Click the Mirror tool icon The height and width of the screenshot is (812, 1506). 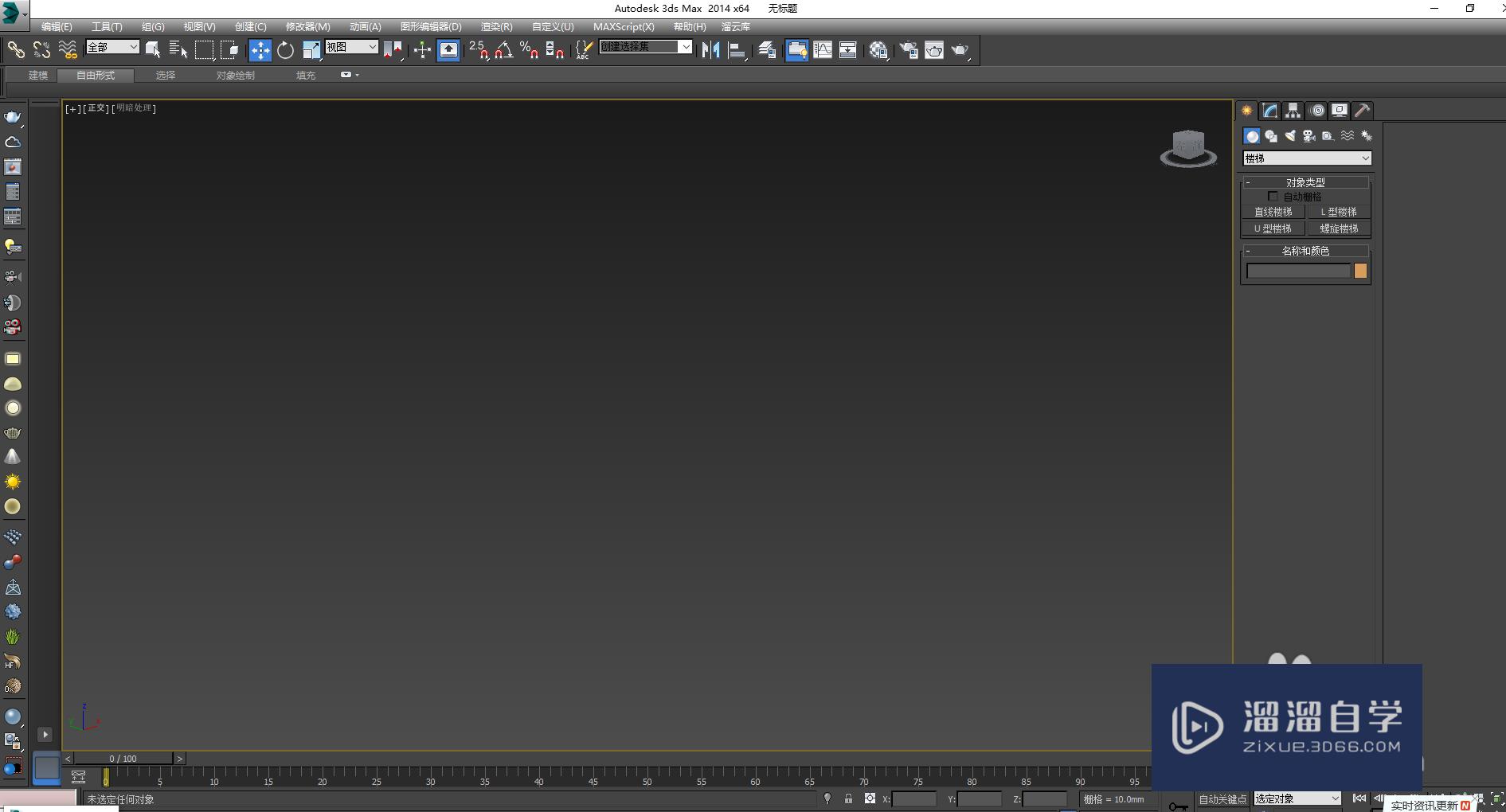[x=711, y=50]
